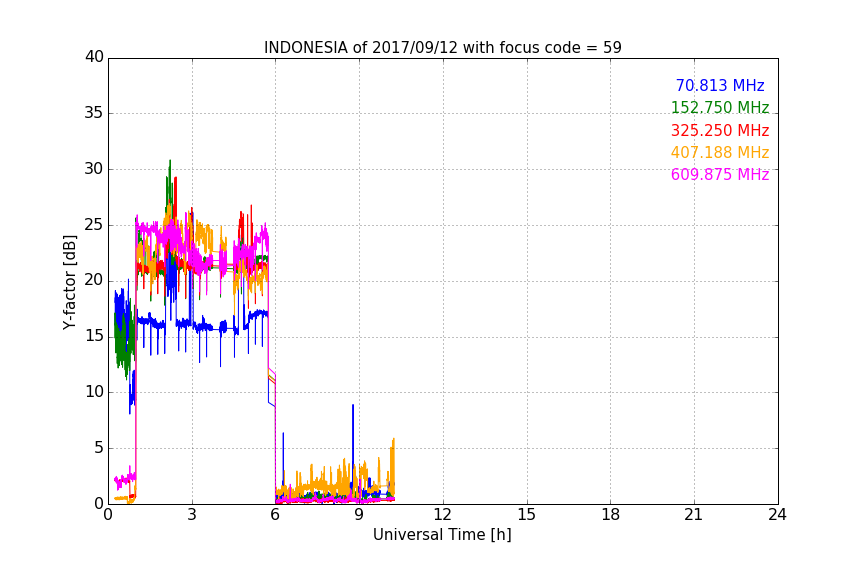Select the 609.875 MHz legend label
This screenshot has width=864, height=576.
pos(720,174)
